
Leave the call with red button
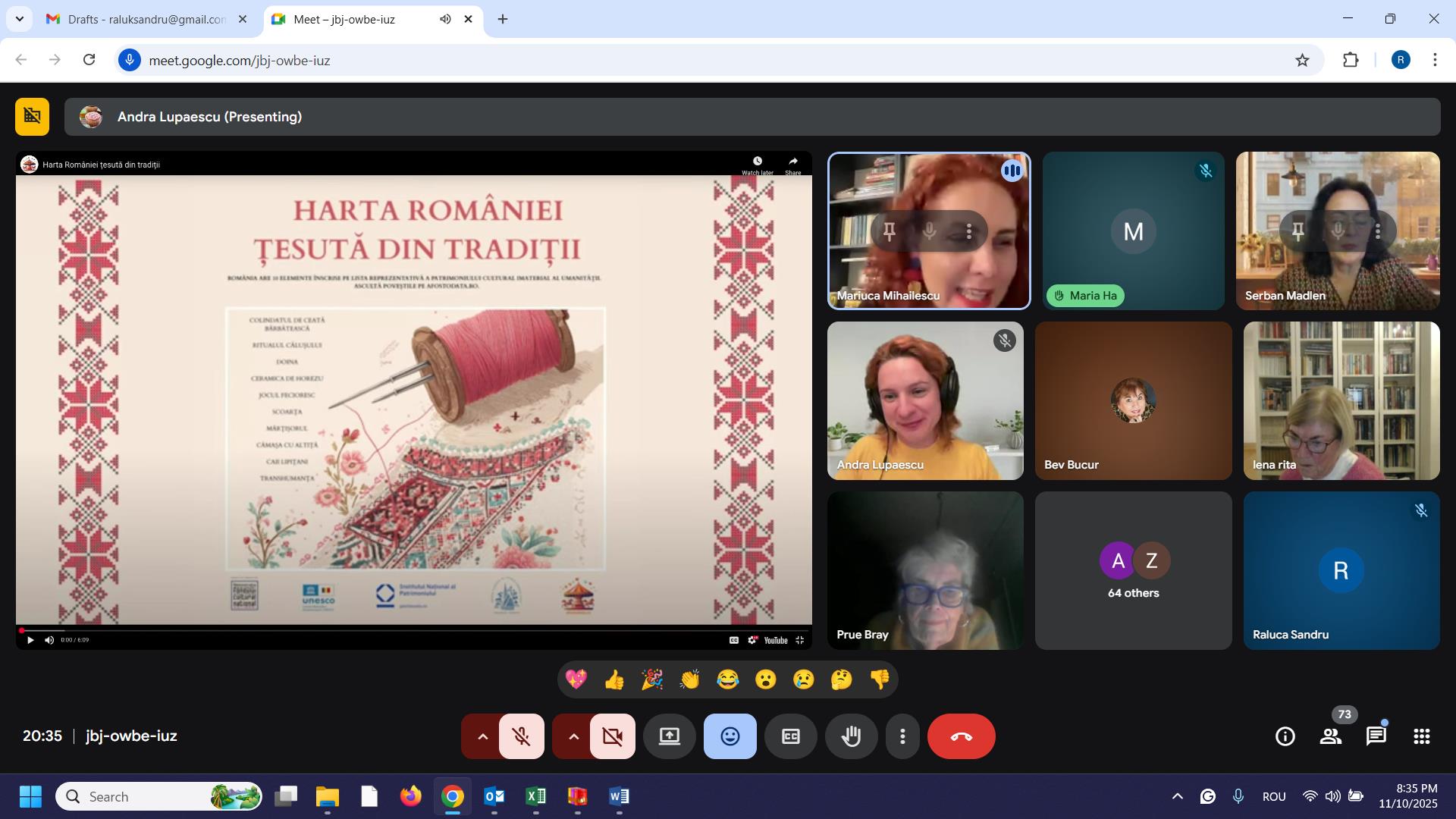(x=961, y=736)
